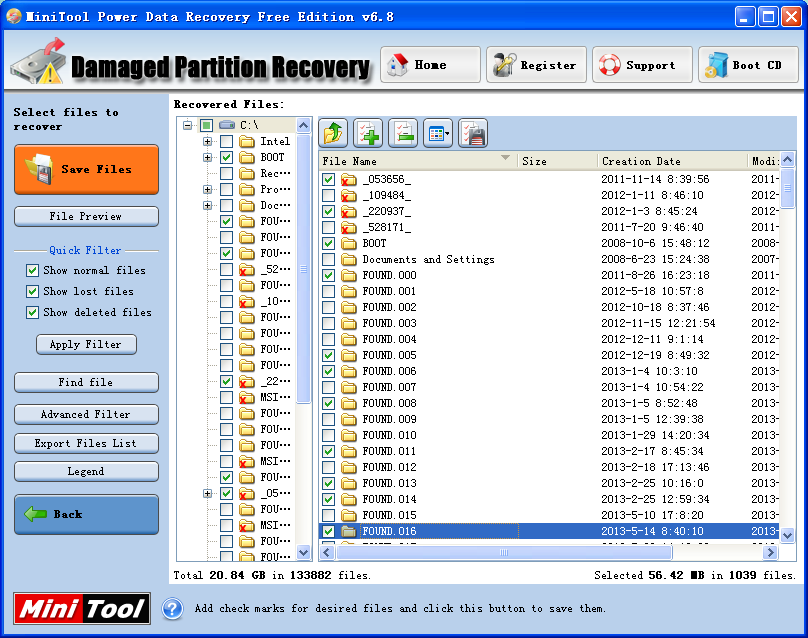Go Back to previous step
This screenshot has width=808, height=638.
click(x=86, y=514)
